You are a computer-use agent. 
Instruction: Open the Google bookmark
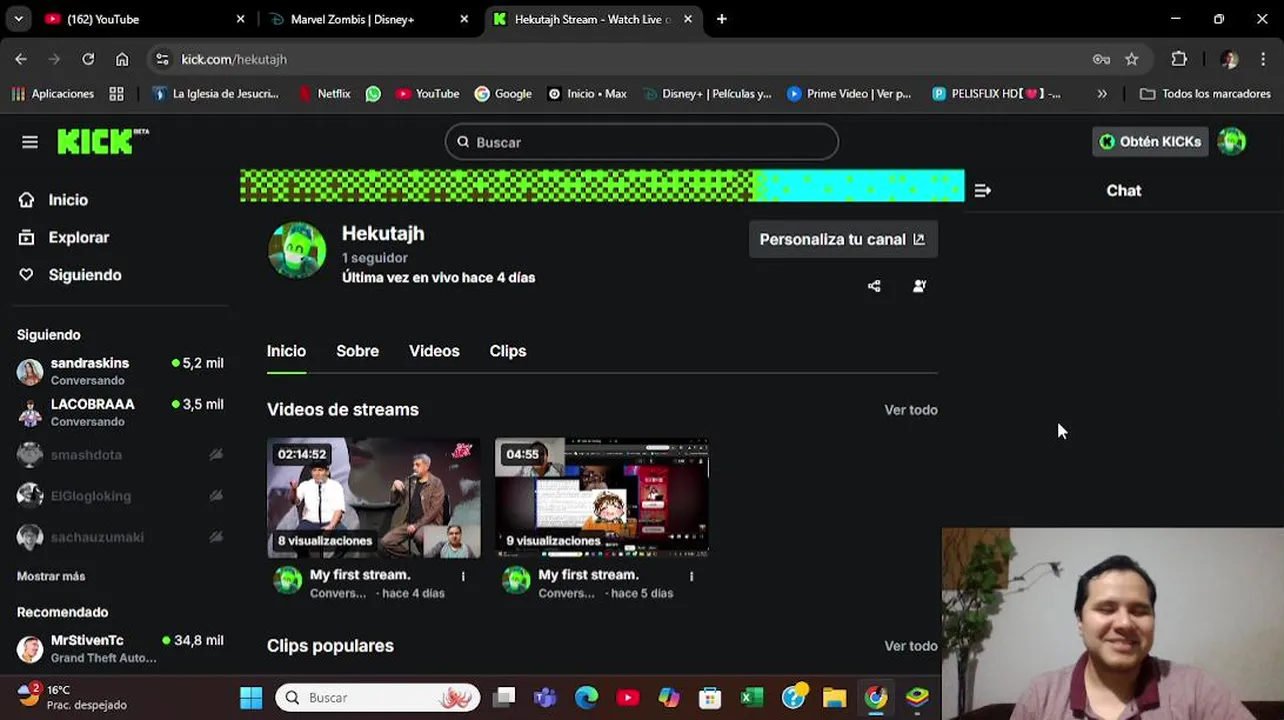[503, 94]
